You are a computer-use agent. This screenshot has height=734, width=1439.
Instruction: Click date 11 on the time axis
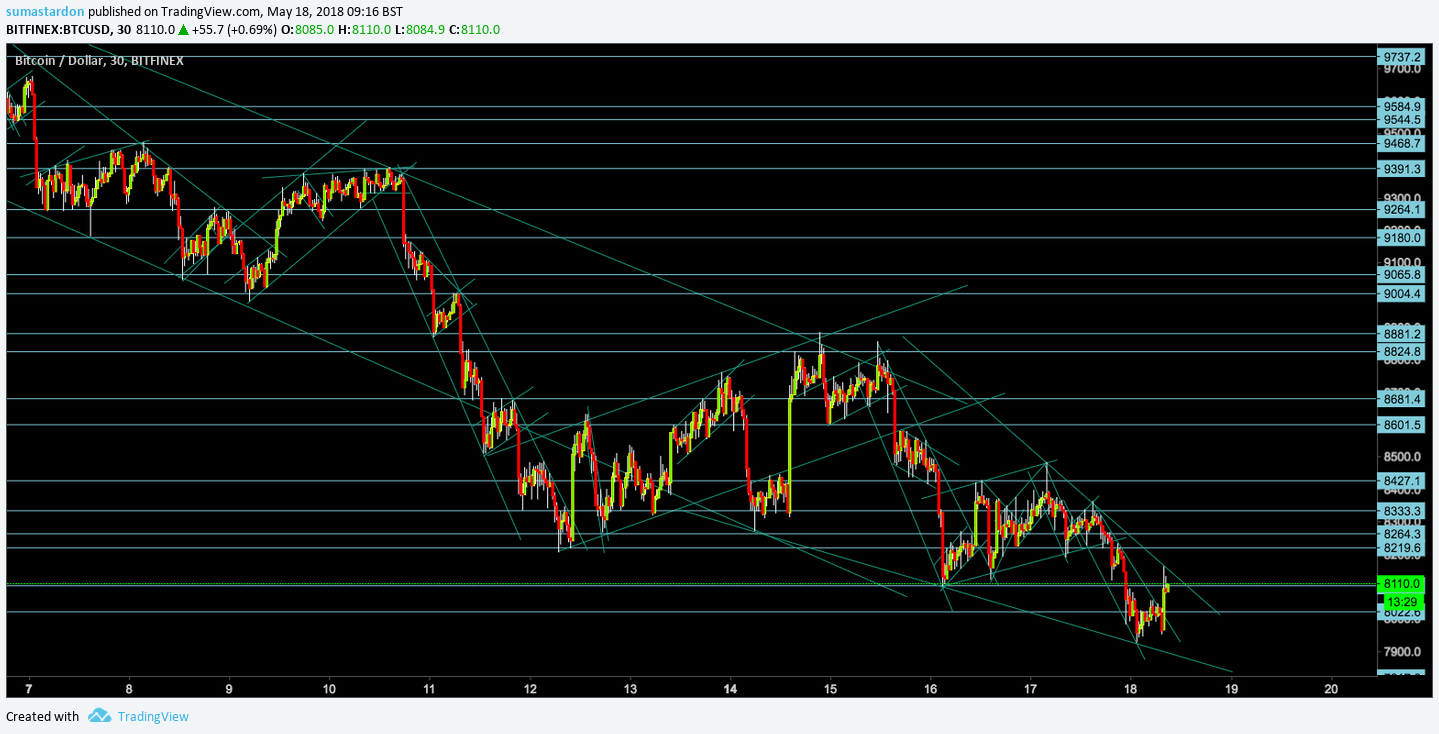(x=429, y=688)
